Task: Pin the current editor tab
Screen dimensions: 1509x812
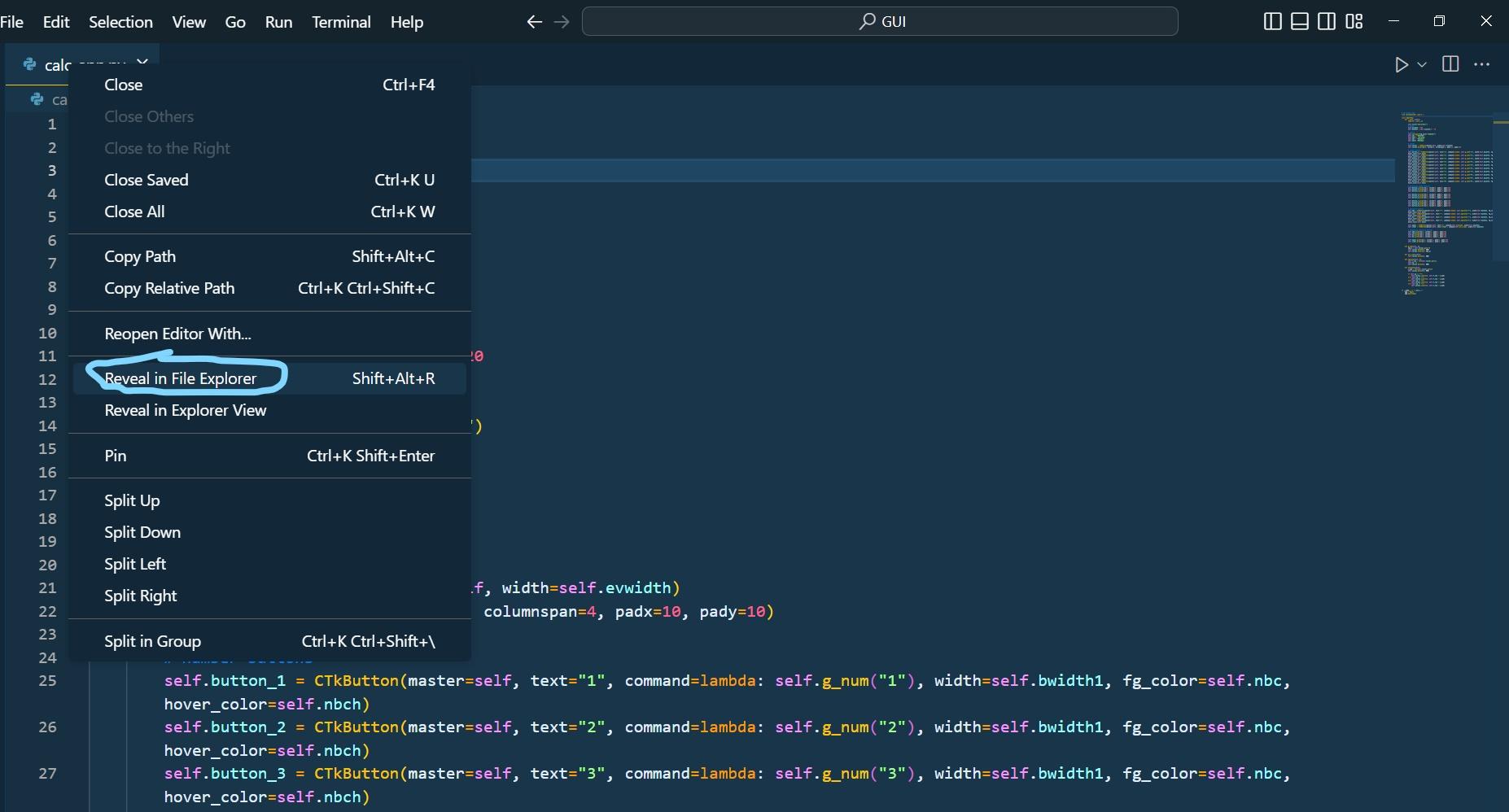Action: click(x=115, y=456)
